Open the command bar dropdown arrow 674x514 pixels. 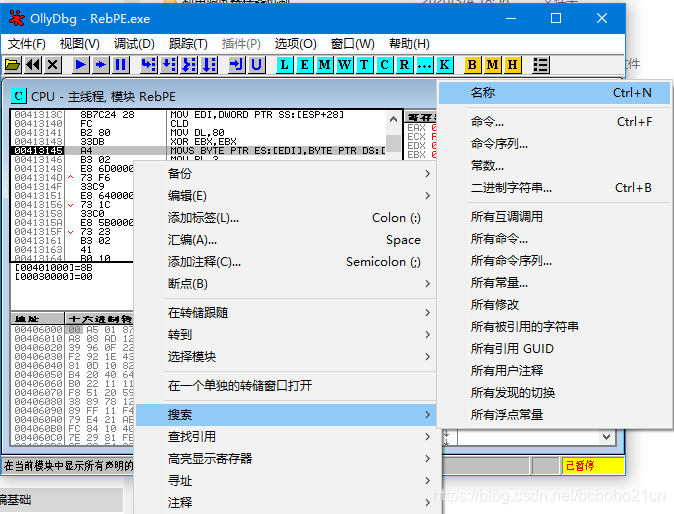coord(607,437)
